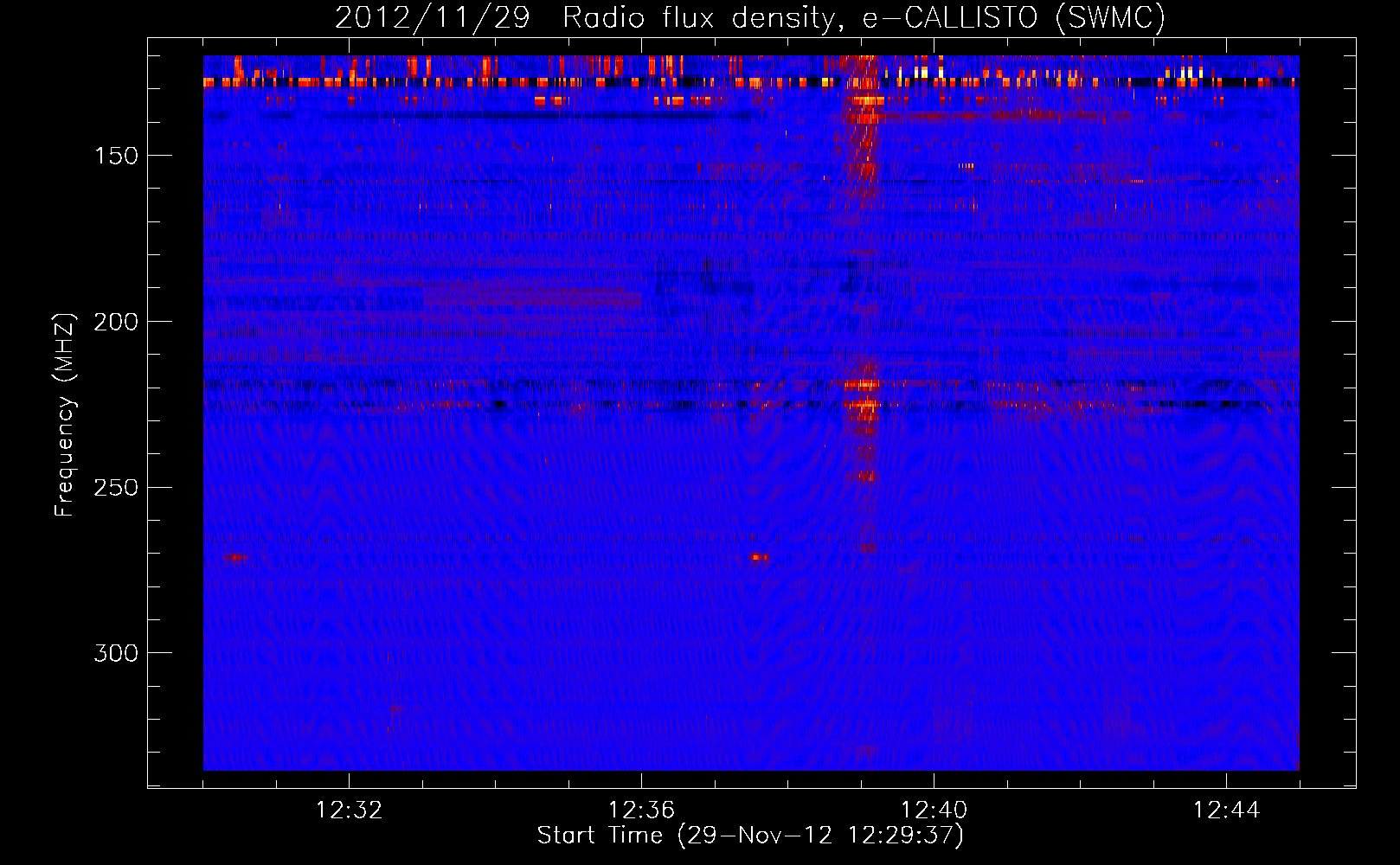Click the 12:36 time tick label

click(x=642, y=811)
